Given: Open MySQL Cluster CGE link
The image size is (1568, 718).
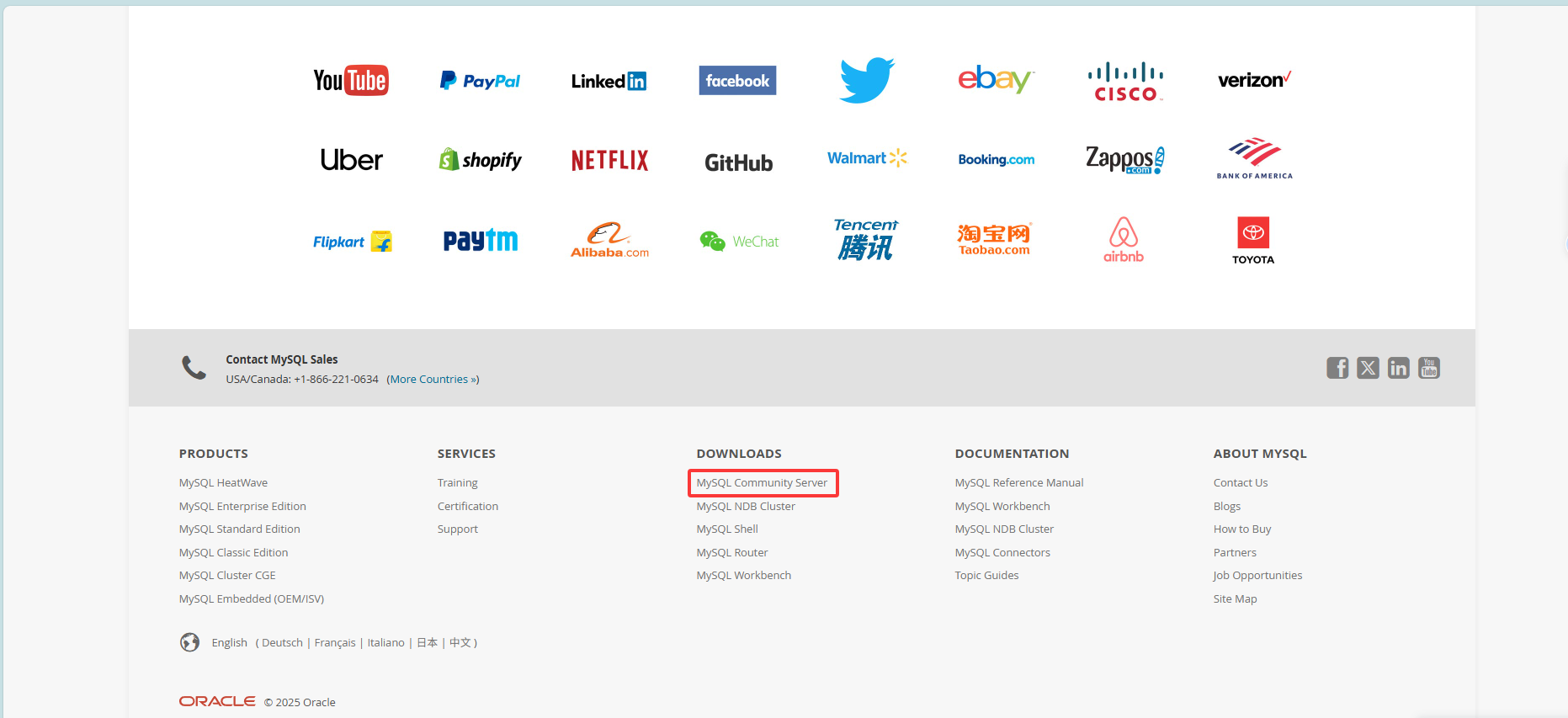Looking at the screenshot, I should [227, 576].
